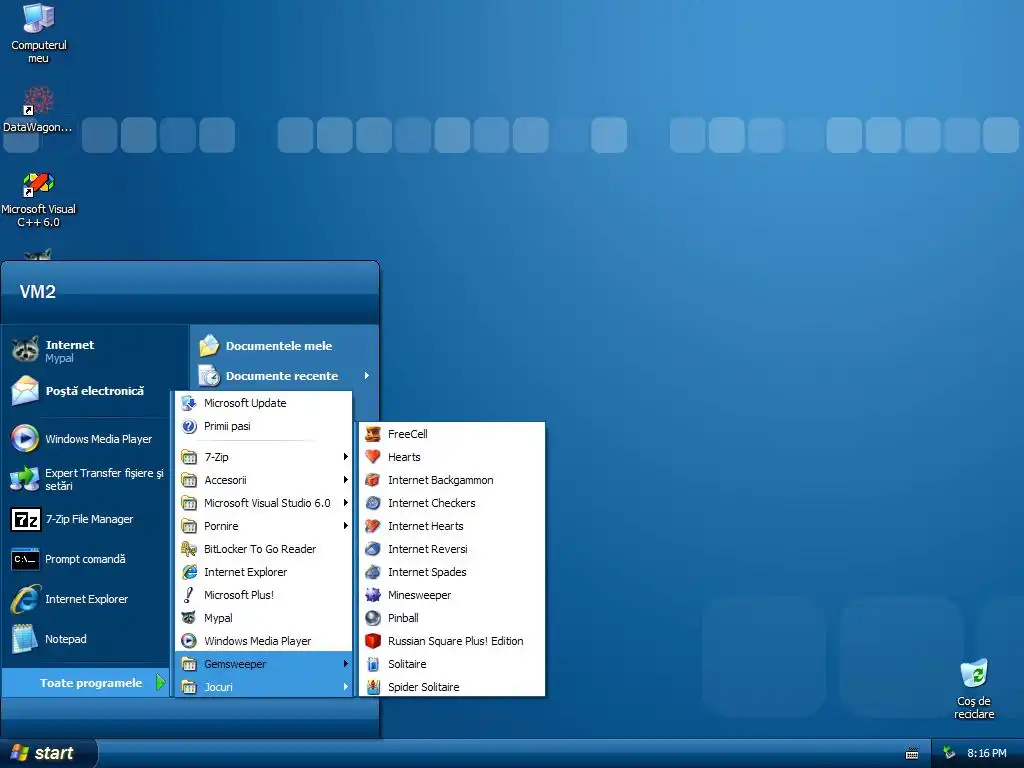Expand Accesorii submenu arrow
Image resolution: width=1024 pixels, height=768 pixels.
[345, 480]
